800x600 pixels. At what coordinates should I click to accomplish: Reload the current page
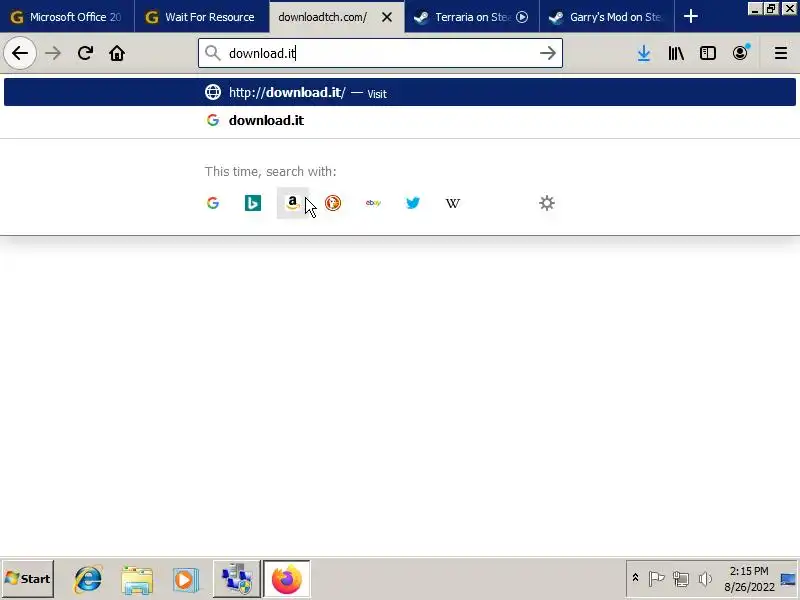point(85,53)
